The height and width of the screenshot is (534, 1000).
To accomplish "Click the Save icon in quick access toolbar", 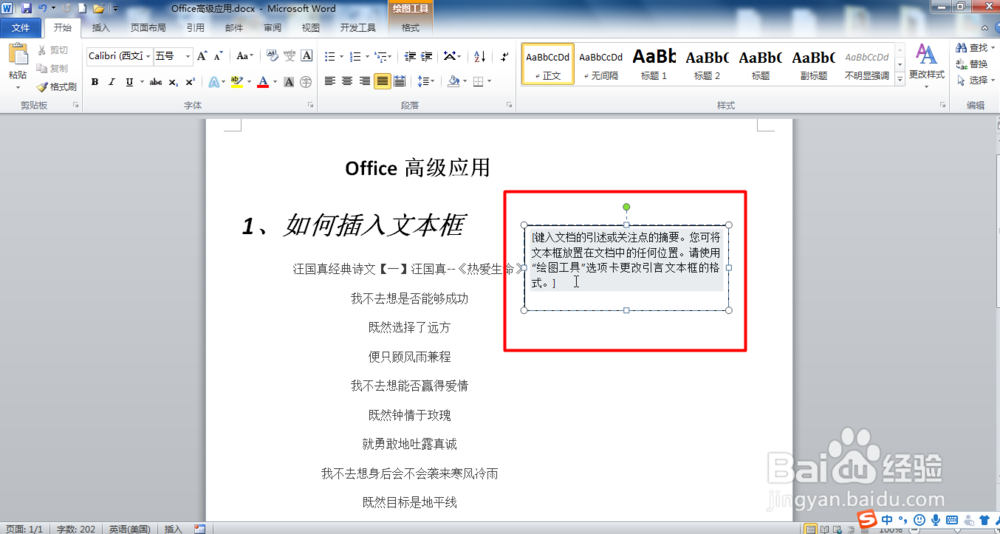I will click(x=26, y=8).
